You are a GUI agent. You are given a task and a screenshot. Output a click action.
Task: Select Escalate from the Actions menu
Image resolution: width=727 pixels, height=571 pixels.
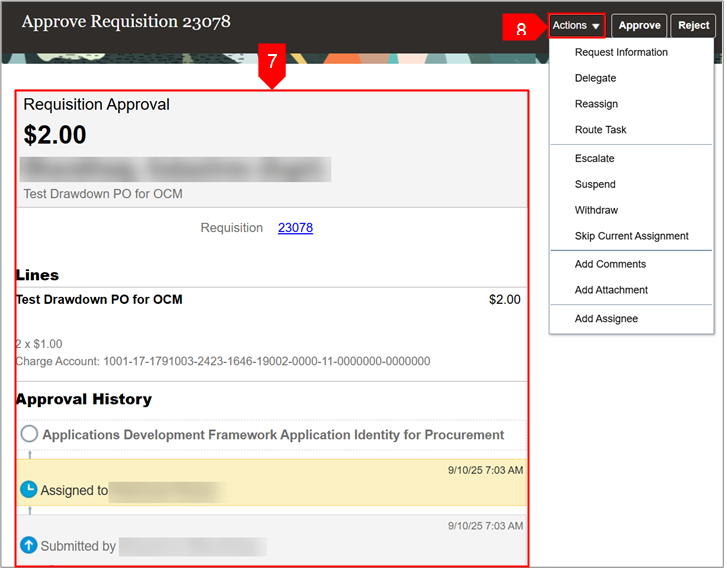point(594,159)
